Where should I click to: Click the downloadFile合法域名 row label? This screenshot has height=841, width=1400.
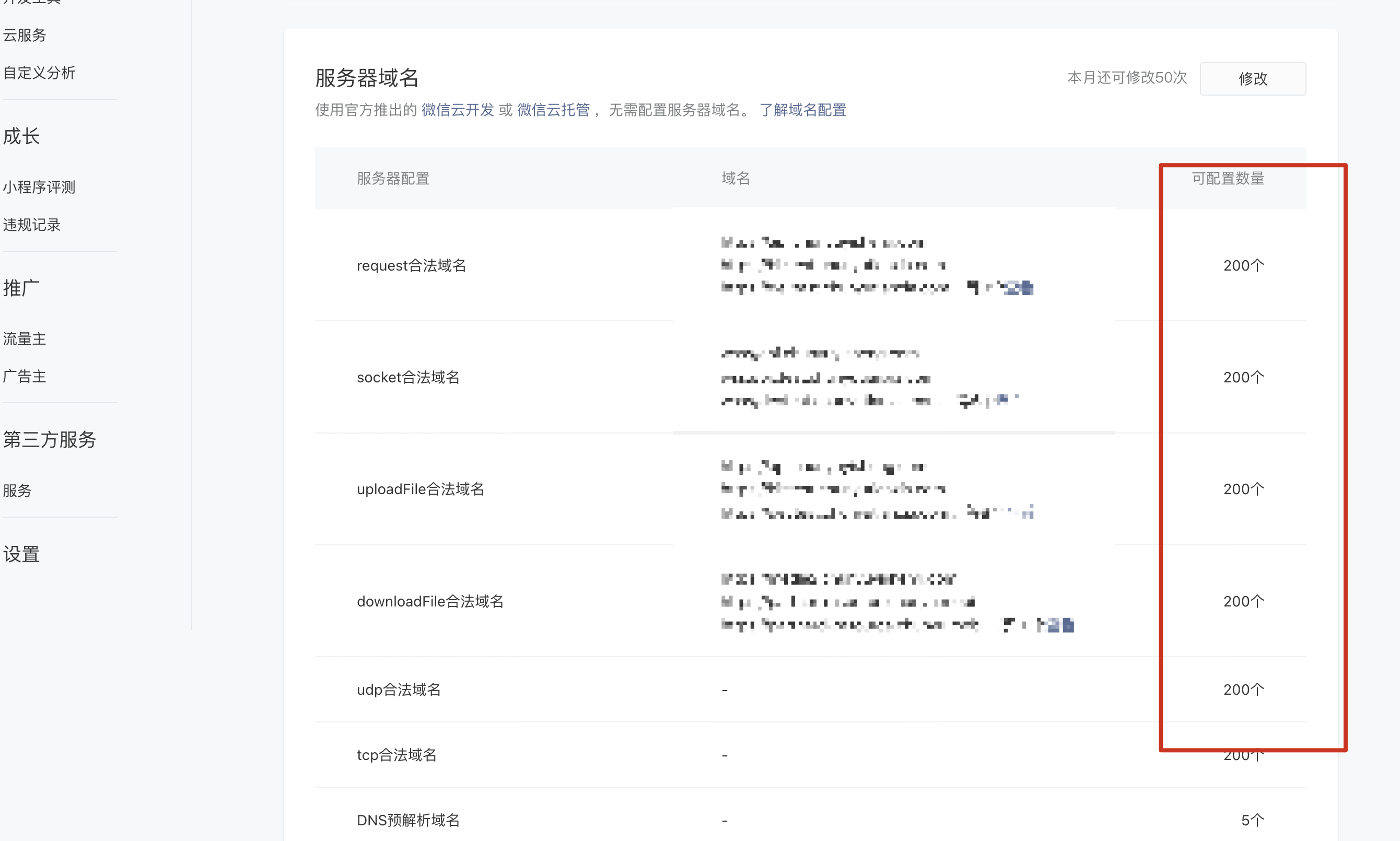430,601
